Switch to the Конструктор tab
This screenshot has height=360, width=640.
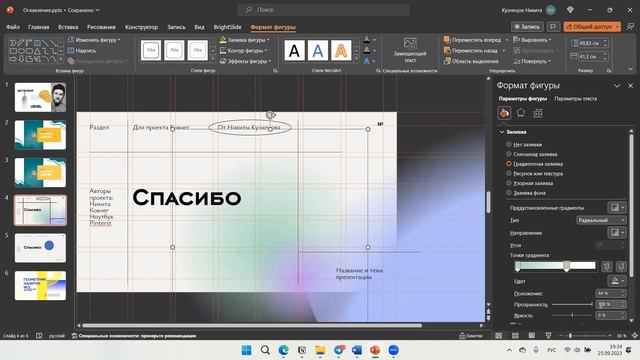click(x=141, y=27)
